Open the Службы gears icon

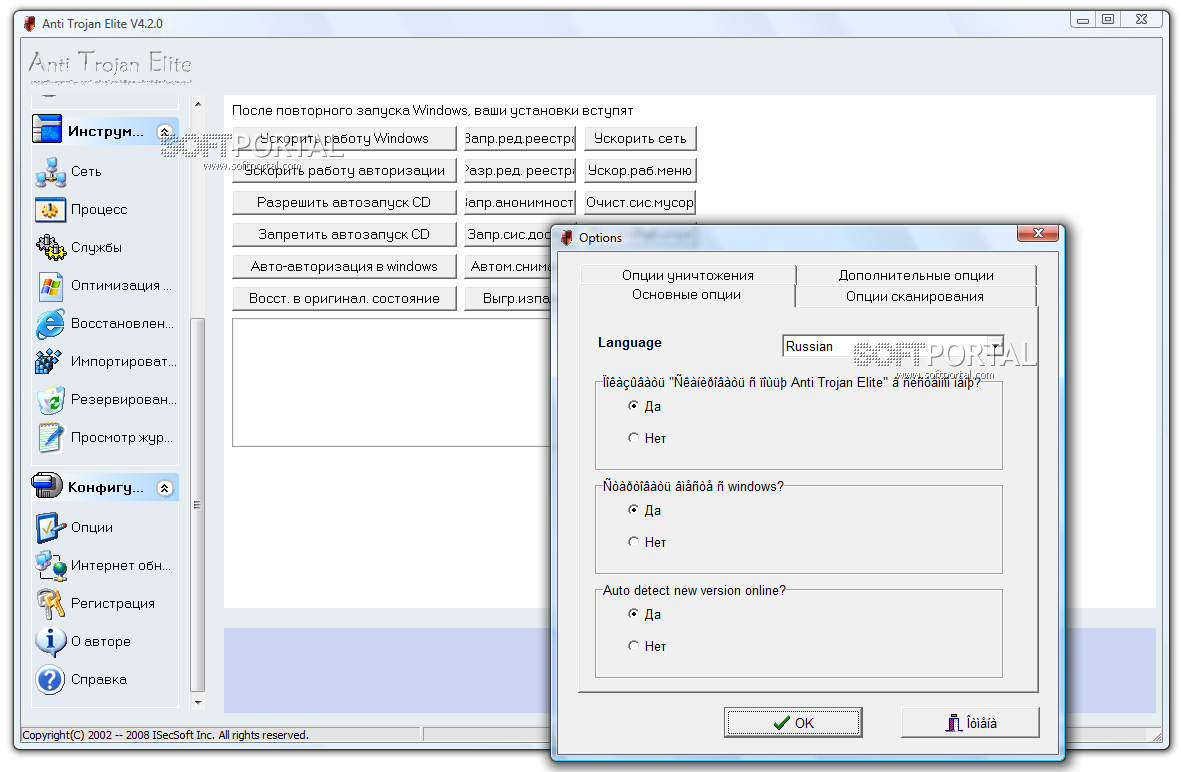[x=50, y=247]
